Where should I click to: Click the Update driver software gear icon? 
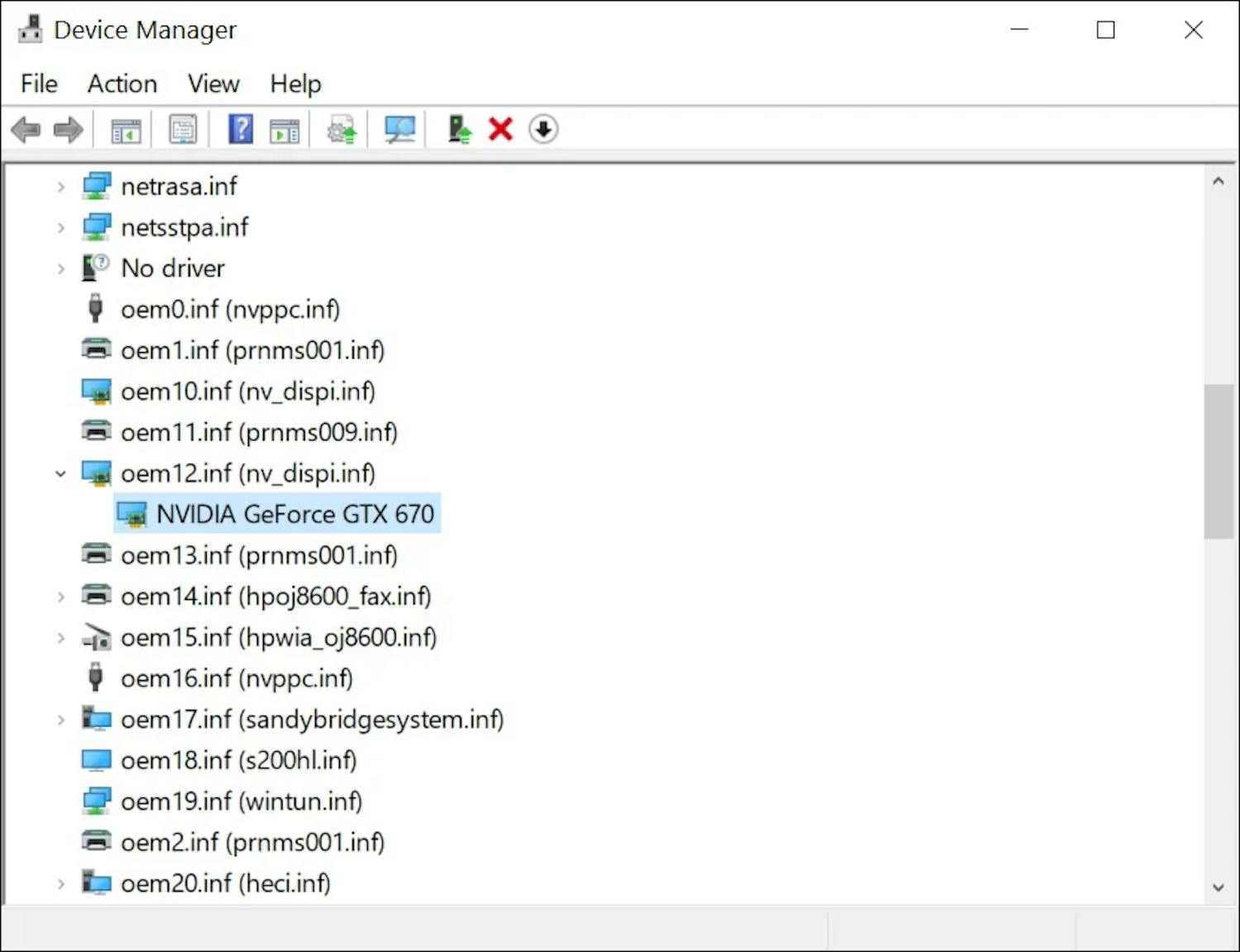tap(341, 130)
